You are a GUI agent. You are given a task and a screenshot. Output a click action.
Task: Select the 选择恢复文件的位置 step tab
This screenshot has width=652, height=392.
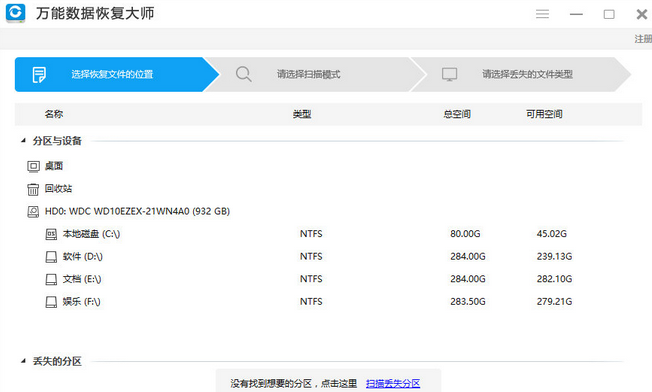[x=117, y=74]
